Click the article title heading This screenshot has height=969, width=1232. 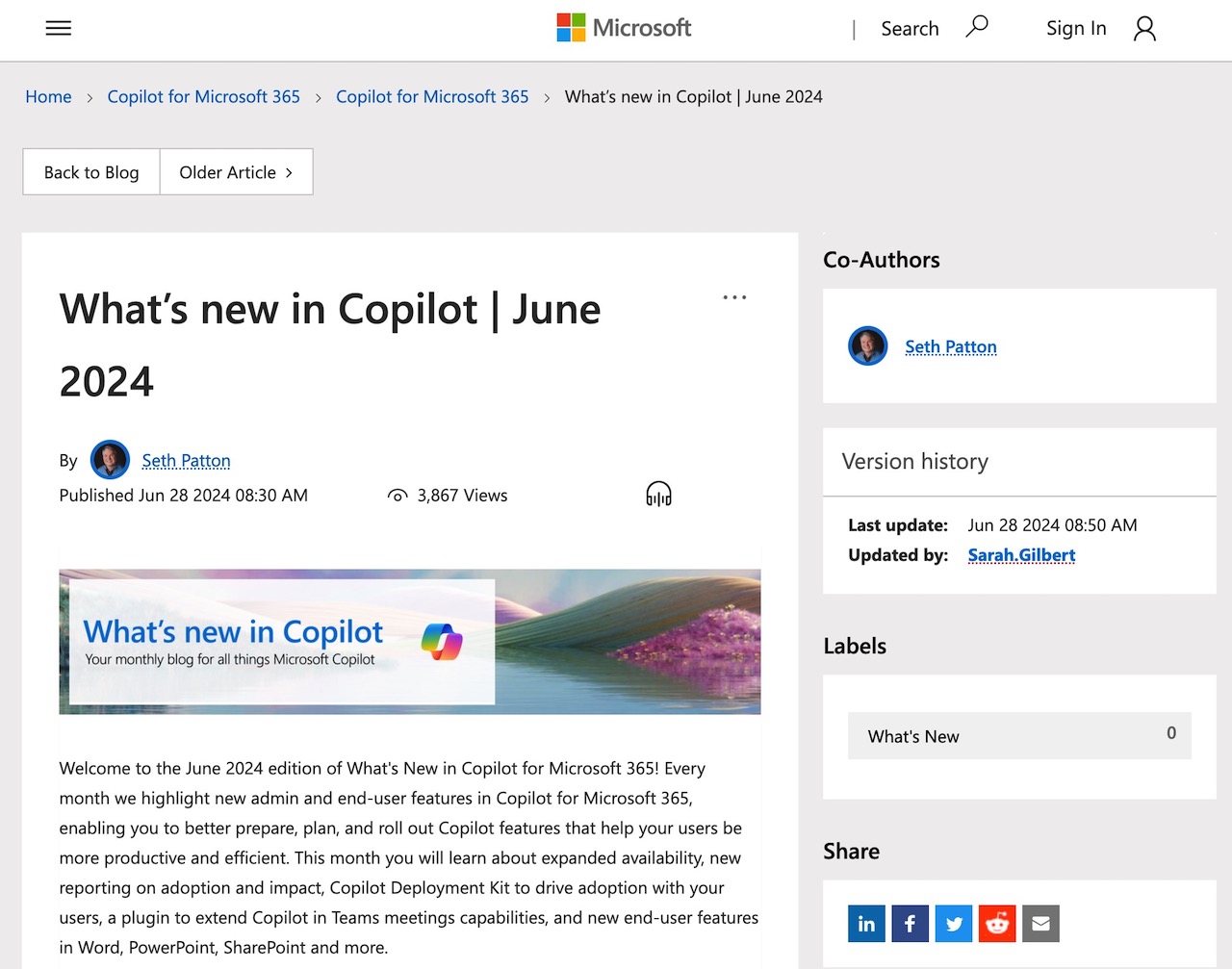(330, 344)
